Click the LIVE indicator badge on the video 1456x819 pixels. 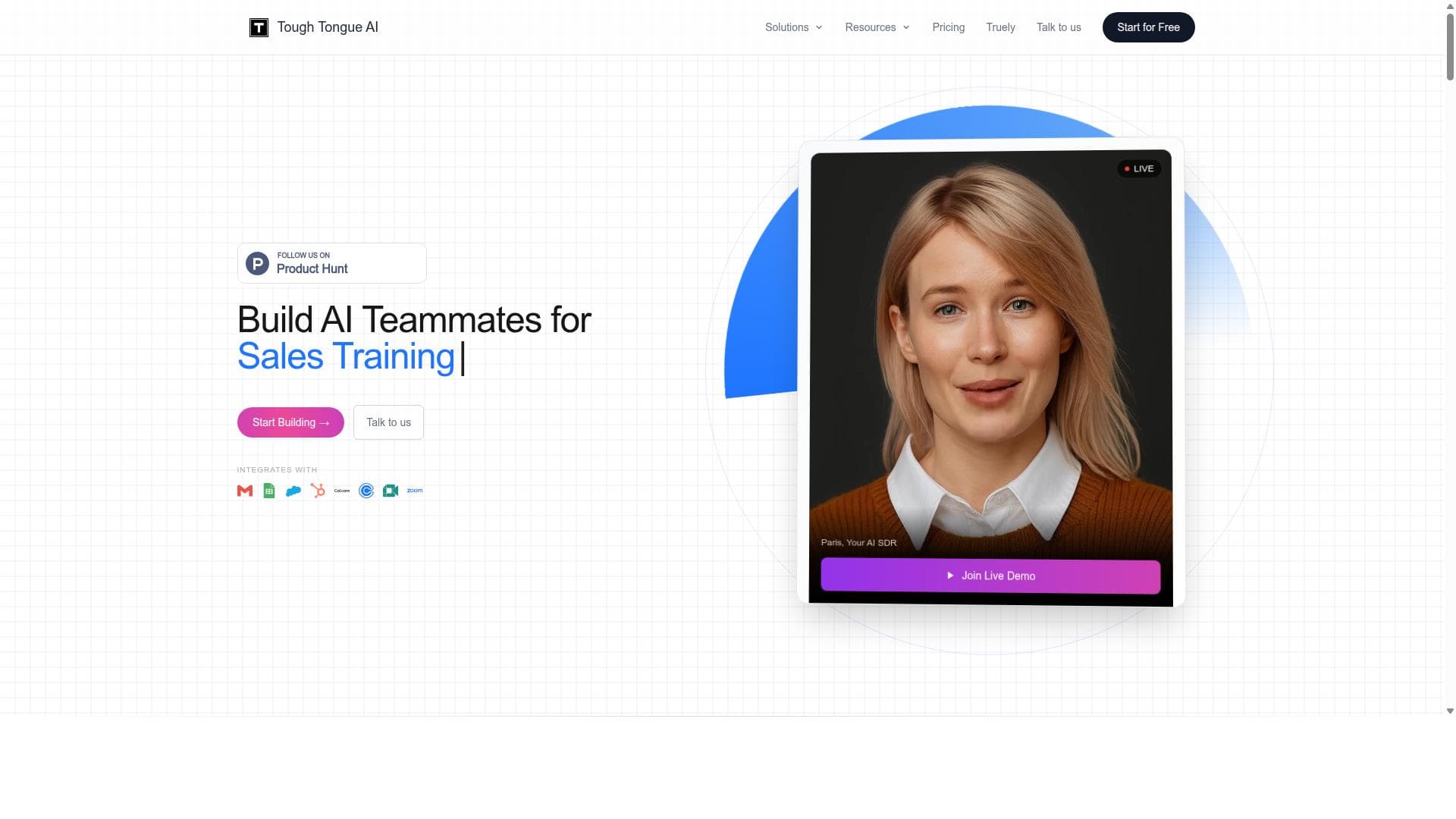point(1139,169)
